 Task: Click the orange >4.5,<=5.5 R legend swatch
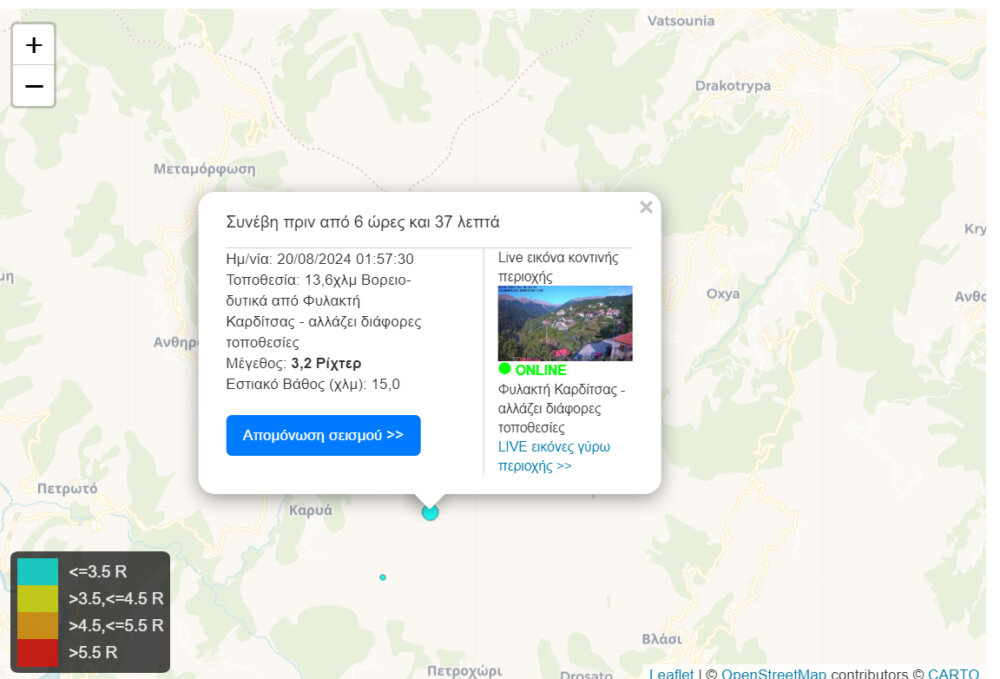tap(37, 626)
